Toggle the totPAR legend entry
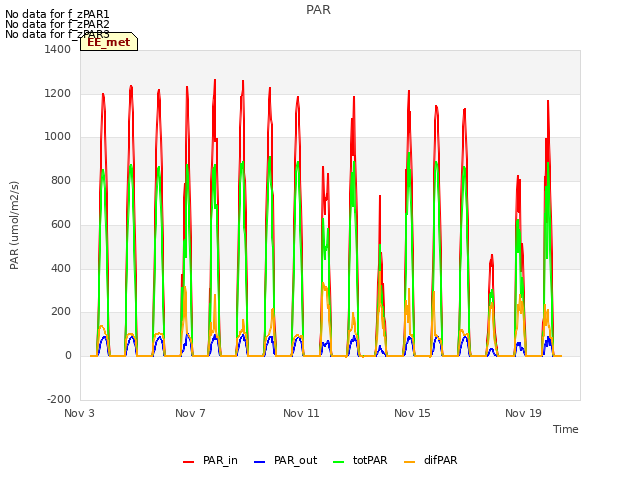The width and height of the screenshot is (640, 480). [x=360, y=460]
